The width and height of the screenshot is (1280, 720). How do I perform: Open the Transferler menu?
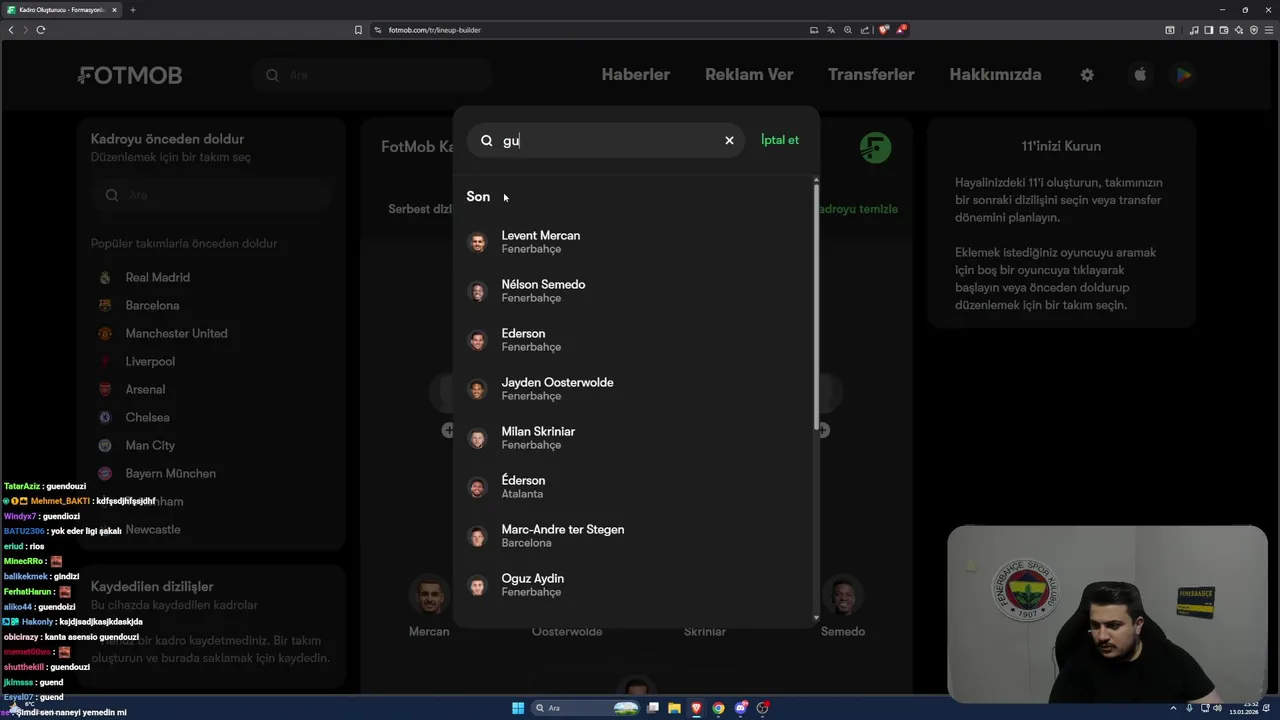pyautogui.click(x=871, y=75)
